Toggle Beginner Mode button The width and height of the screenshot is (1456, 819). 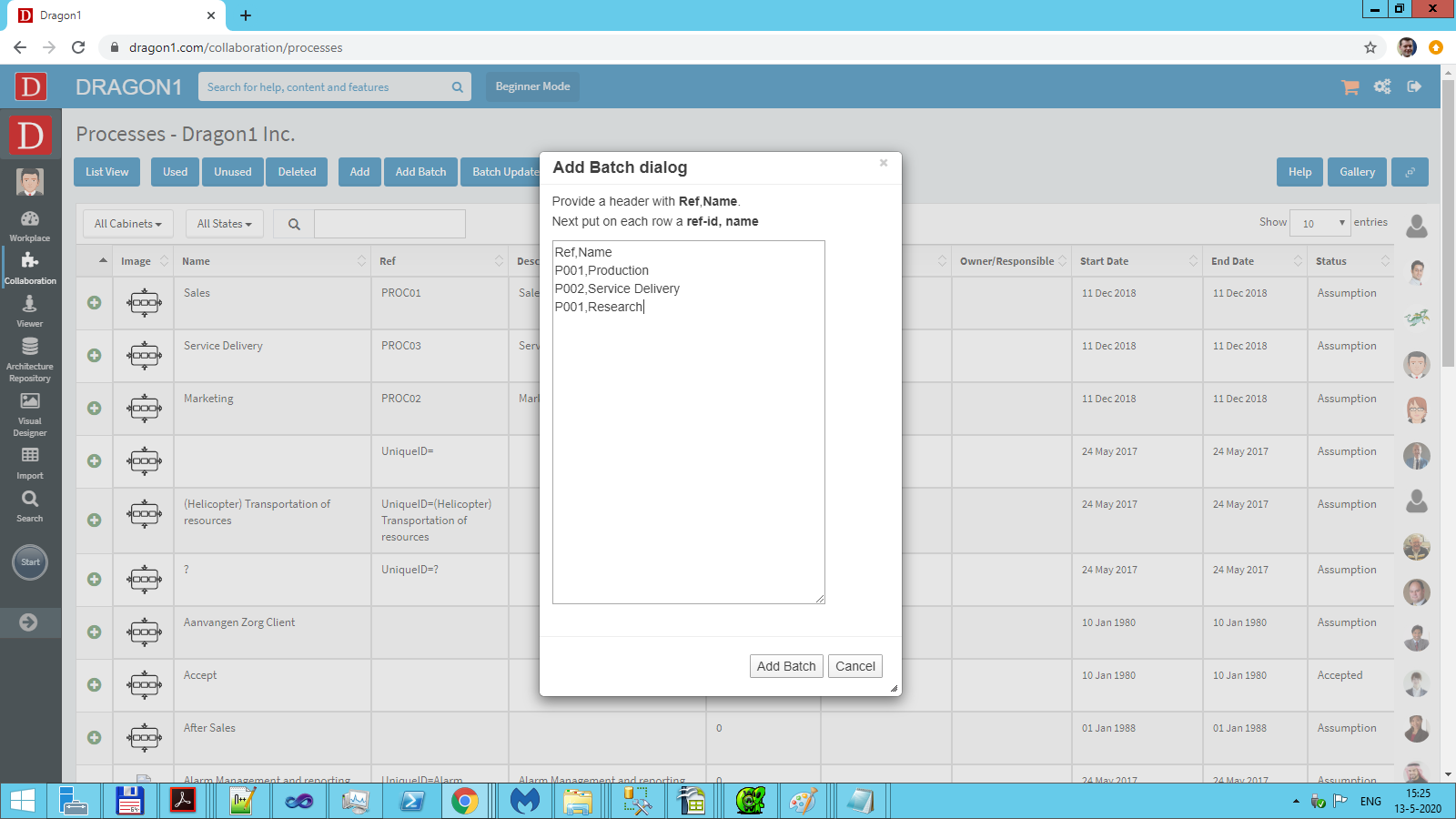tap(532, 86)
